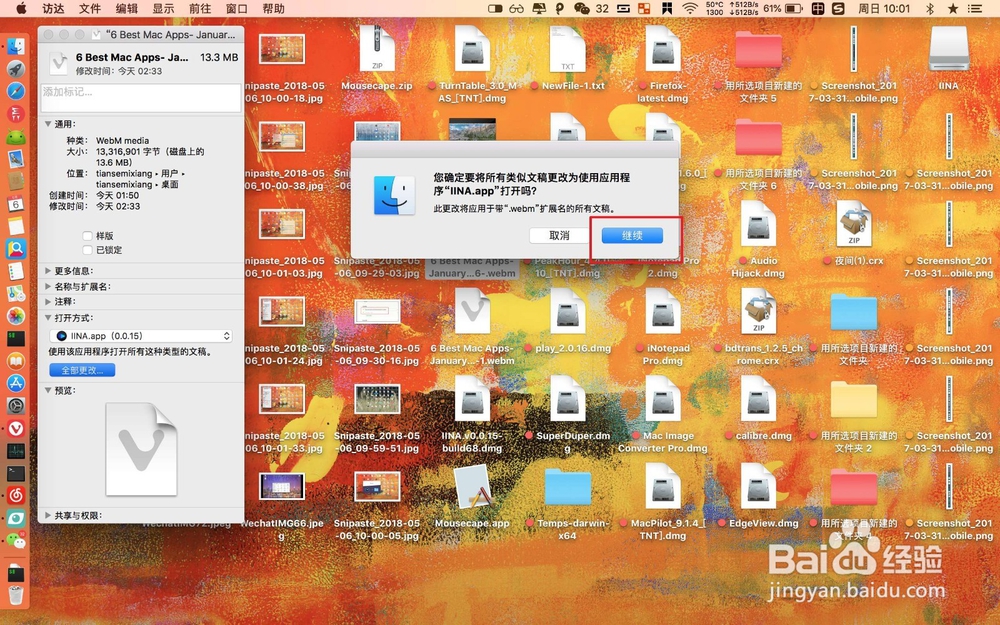Click the 全部更改… button in the info window
Image resolution: width=1000 pixels, height=625 pixels.
82,370
